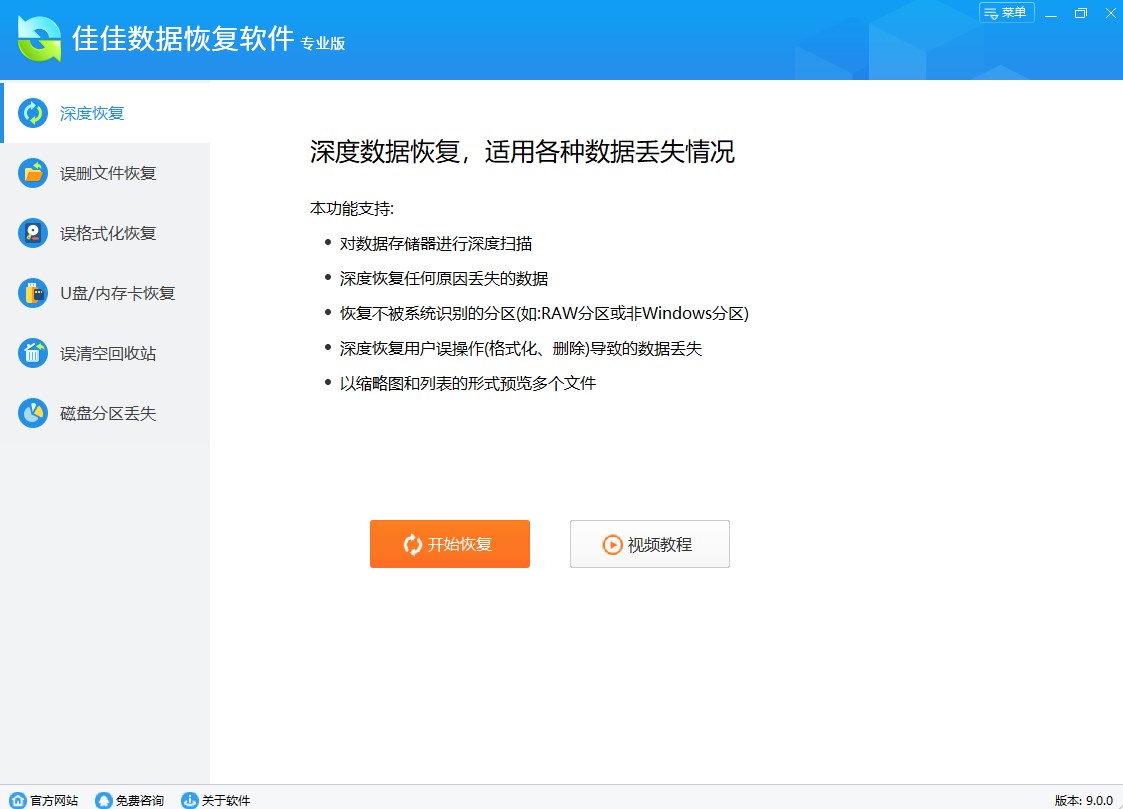Open 误清空回收站 trash icon
The height and width of the screenshot is (809, 1123).
(33, 353)
